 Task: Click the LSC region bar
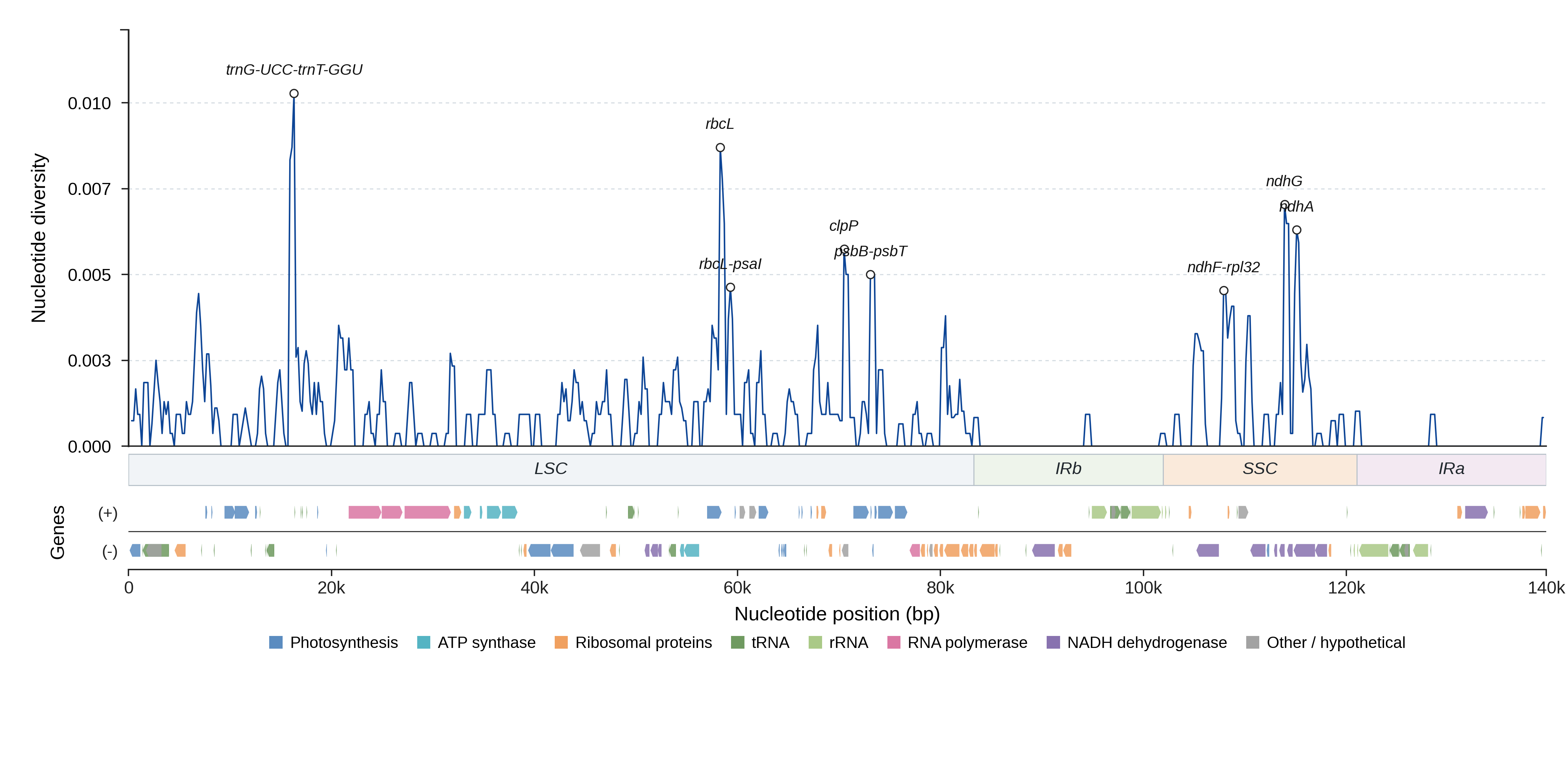click(x=551, y=469)
